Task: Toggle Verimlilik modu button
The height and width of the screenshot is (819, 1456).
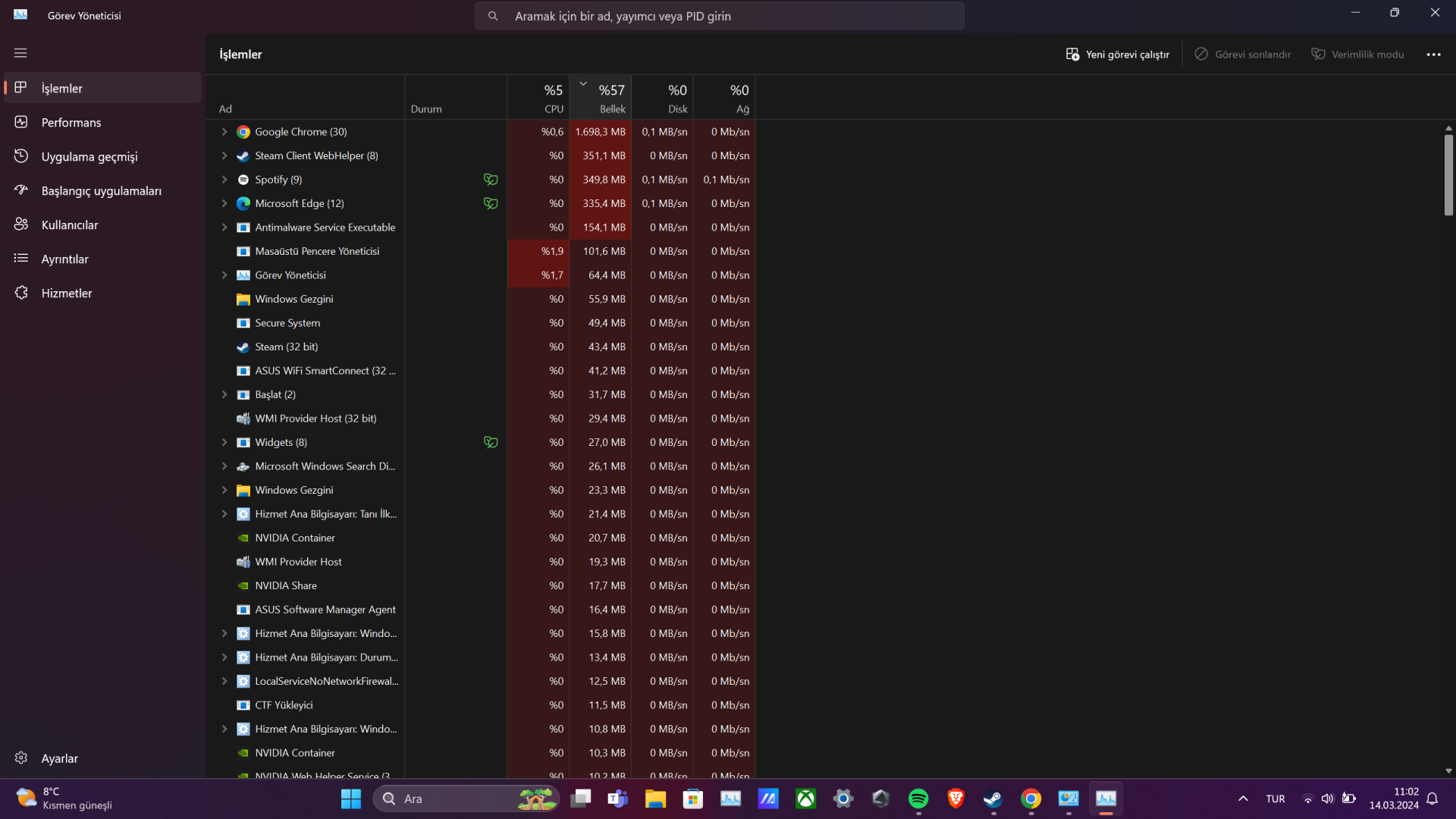Action: coord(1357,55)
